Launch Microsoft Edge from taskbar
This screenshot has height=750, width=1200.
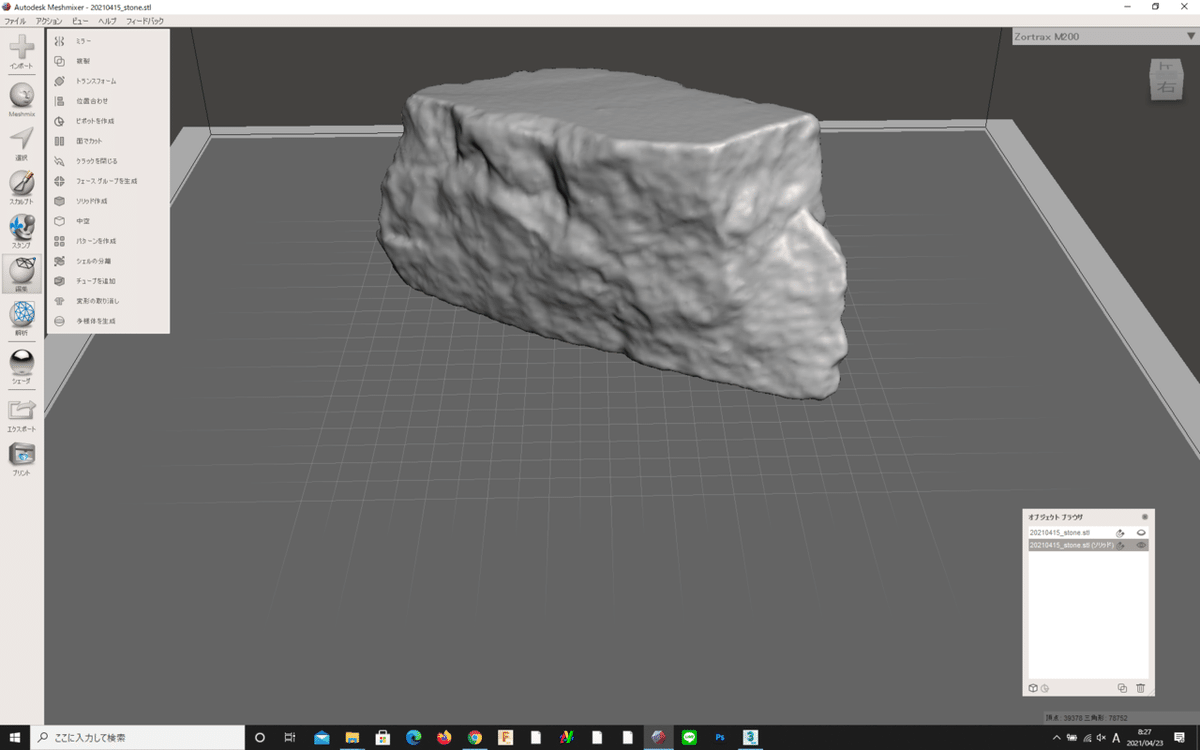click(413, 737)
